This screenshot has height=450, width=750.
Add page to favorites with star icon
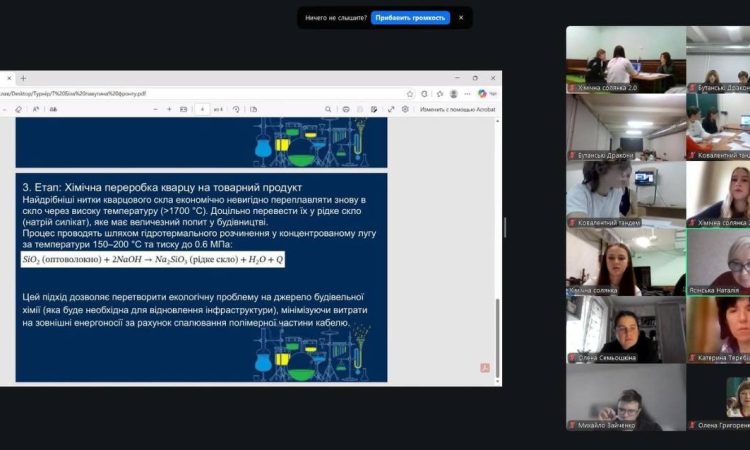tap(410, 94)
